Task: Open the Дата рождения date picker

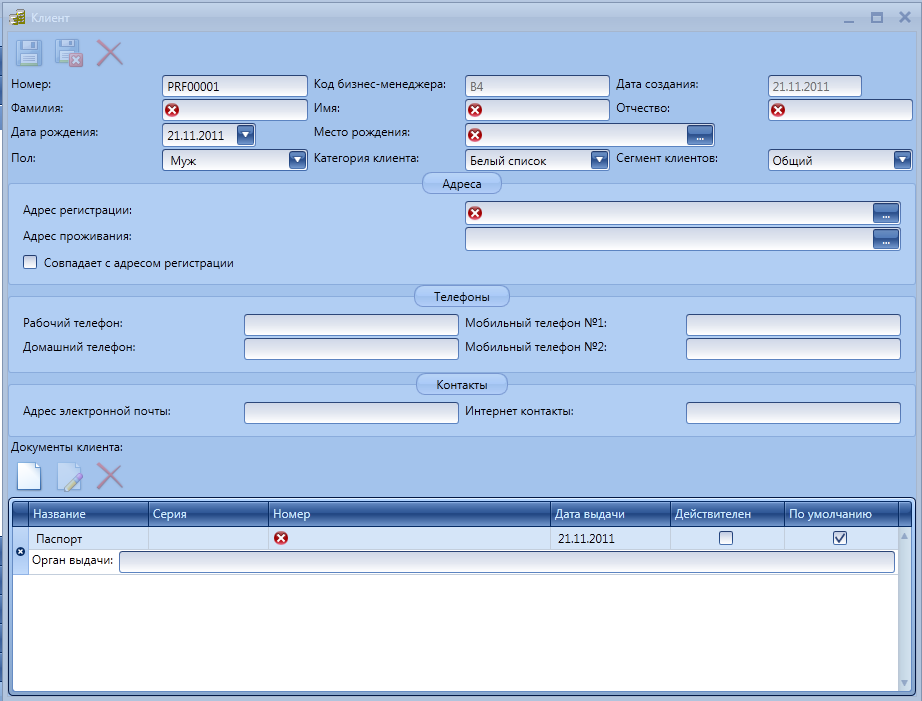Action: (x=245, y=134)
